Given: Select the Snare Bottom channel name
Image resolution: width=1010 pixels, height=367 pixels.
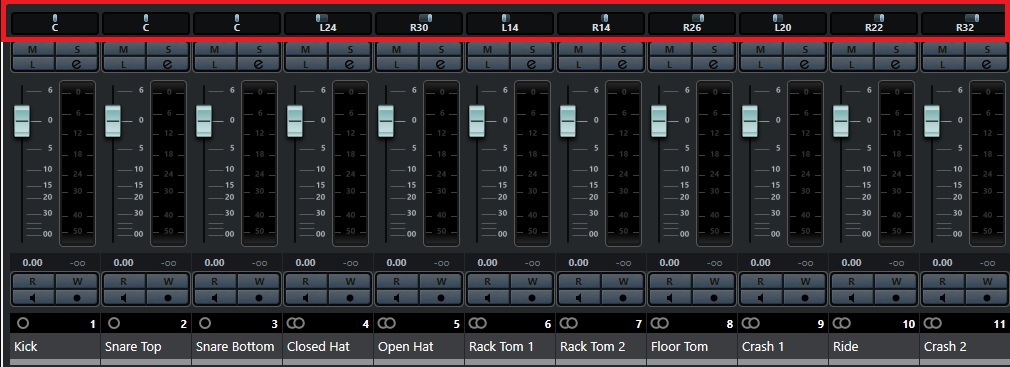Looking at the screenshot, I should pyautogui.click(x=235, y=346).
